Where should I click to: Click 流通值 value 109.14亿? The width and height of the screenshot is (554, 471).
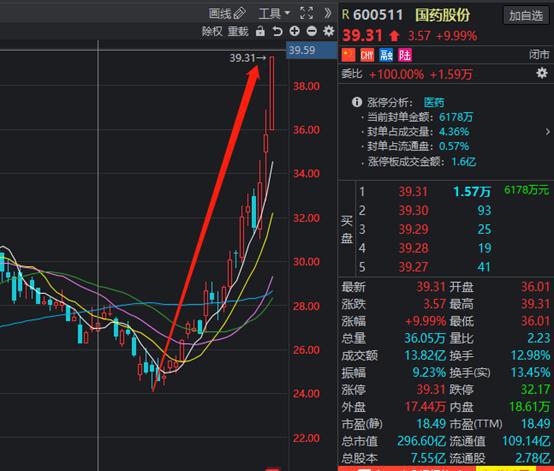point(526,441)
